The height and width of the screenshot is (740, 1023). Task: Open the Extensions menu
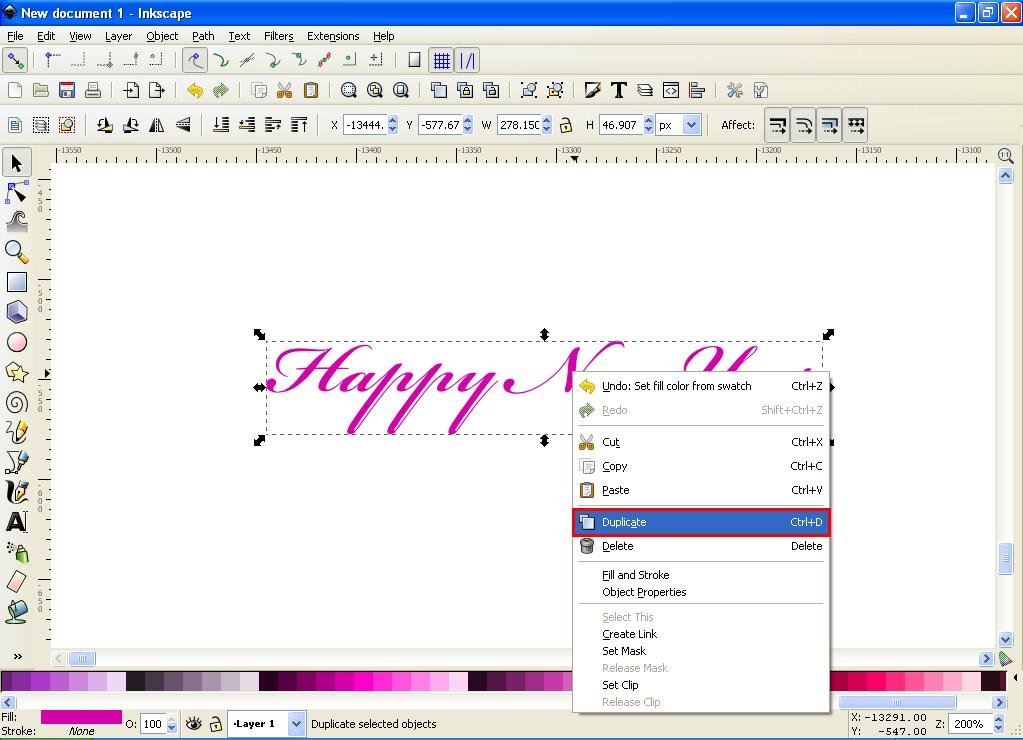[x=333, y=36]
